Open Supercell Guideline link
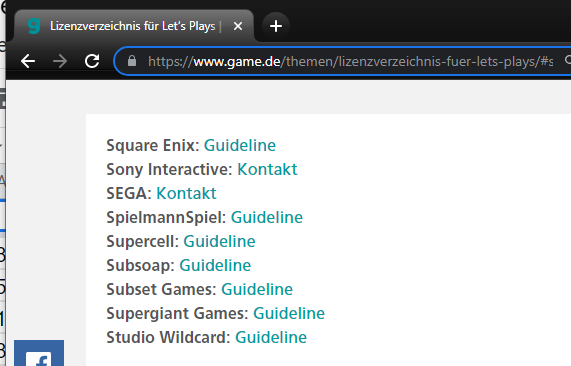 (x=219, y=241)
